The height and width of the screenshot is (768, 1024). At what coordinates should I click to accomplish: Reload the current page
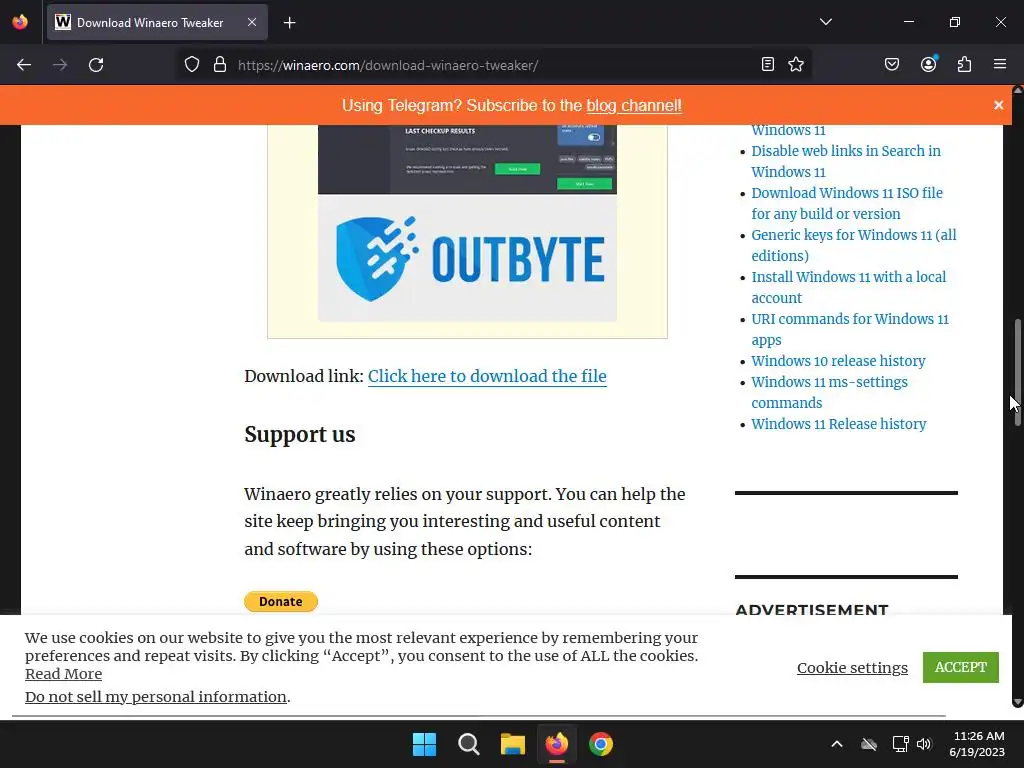click(x=96, y=65)
